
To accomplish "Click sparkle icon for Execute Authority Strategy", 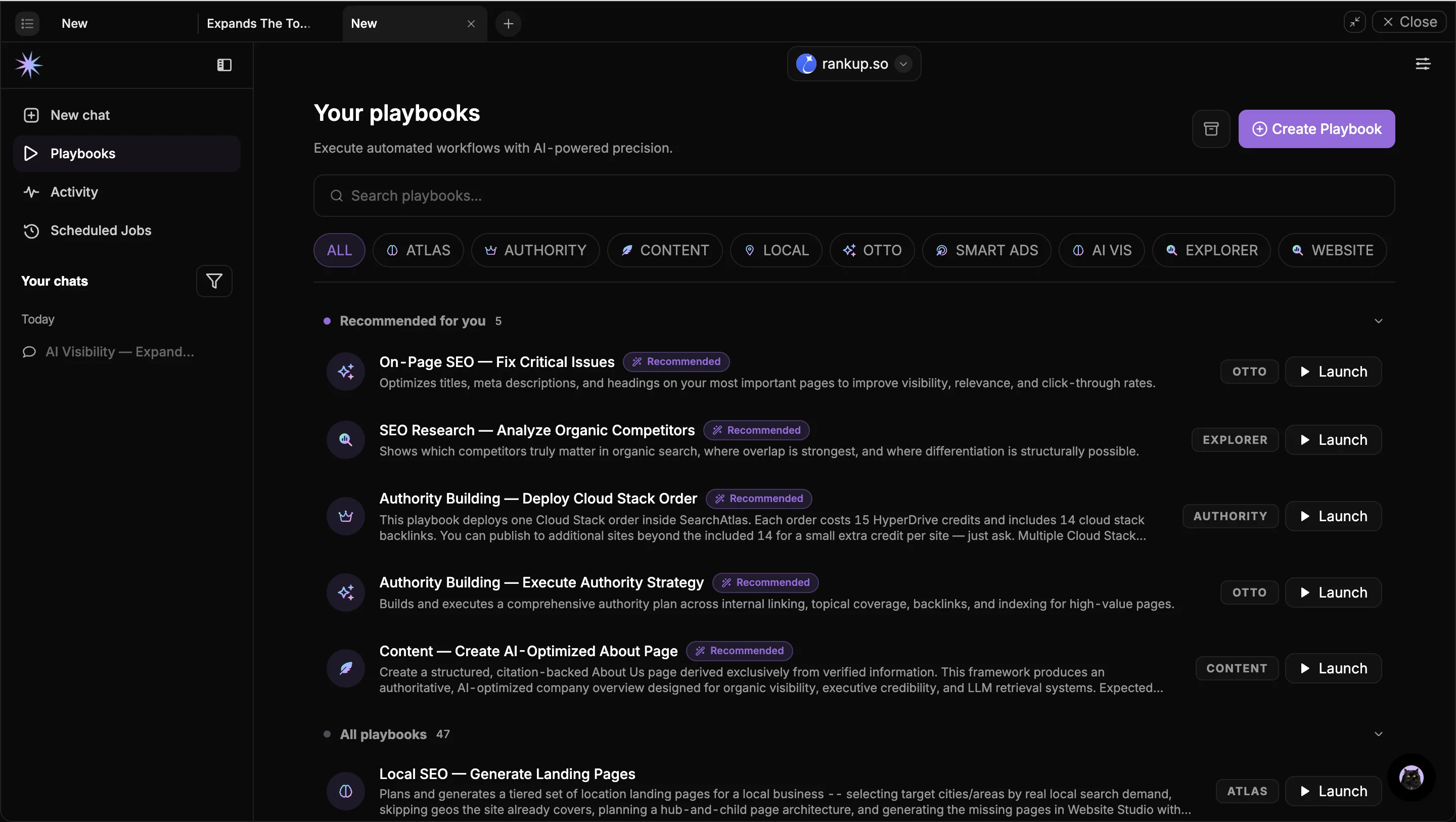I will point(345,592).
